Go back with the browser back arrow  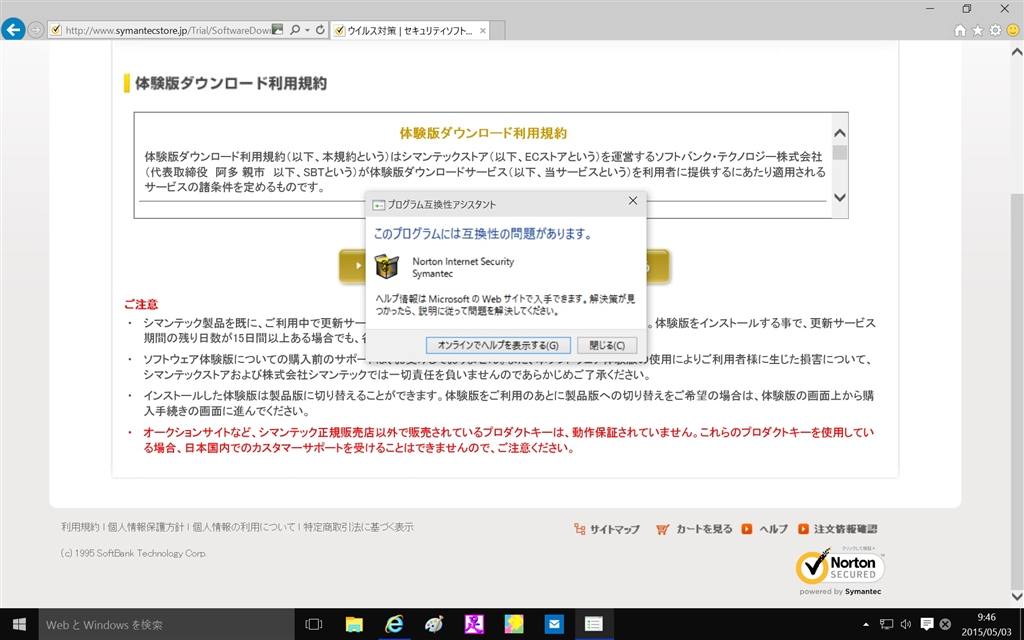(x=13, y=29)
